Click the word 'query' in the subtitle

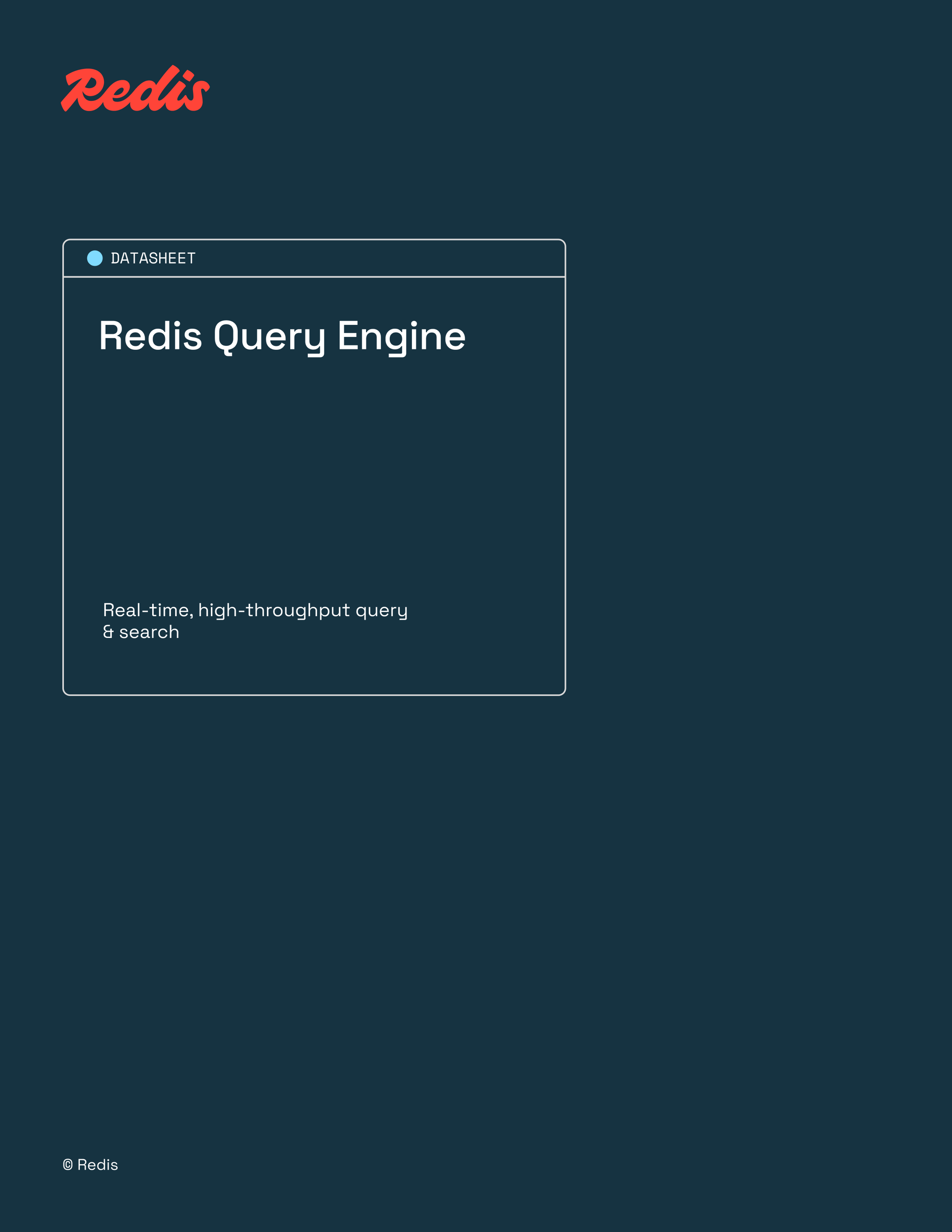click(381, 610)
